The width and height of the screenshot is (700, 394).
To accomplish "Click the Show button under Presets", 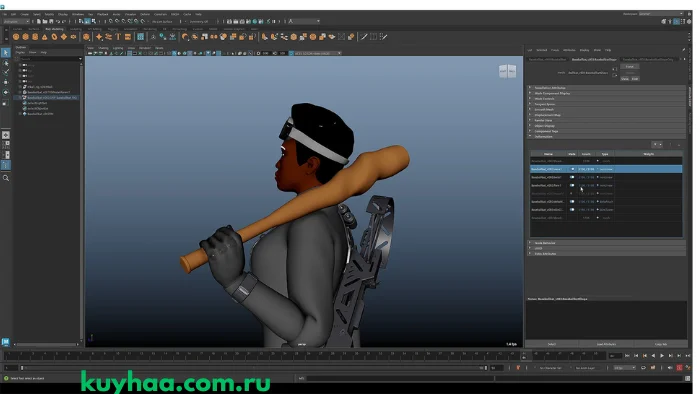I will [x=625, y=79].
